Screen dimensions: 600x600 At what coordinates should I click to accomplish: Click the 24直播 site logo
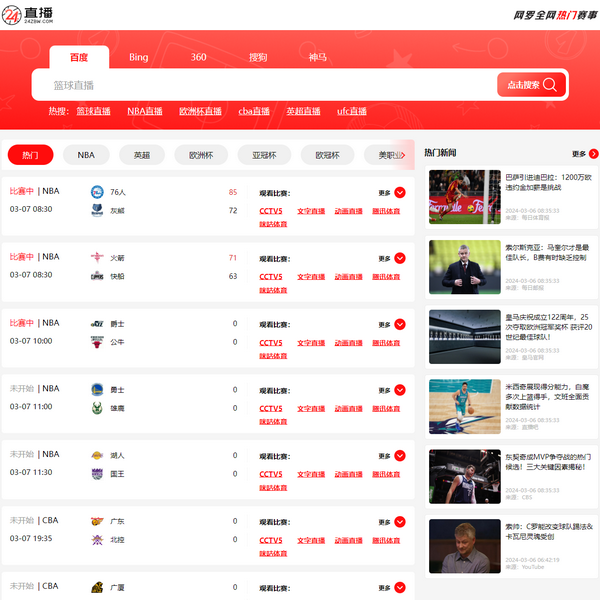tap(28, 15)
